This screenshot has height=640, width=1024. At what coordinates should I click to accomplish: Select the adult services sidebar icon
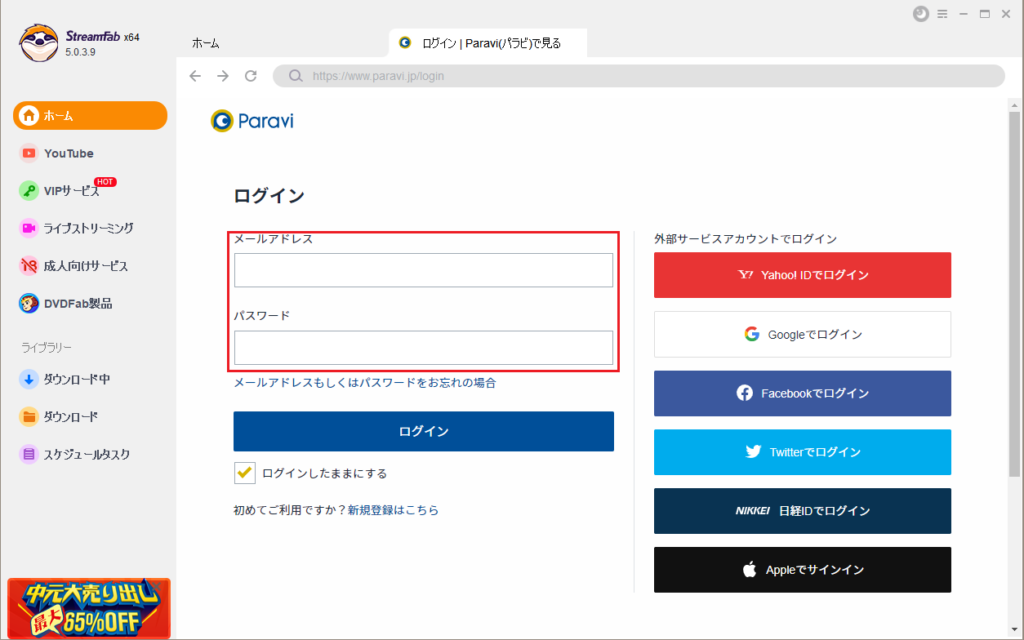click(x=29, y=266)
